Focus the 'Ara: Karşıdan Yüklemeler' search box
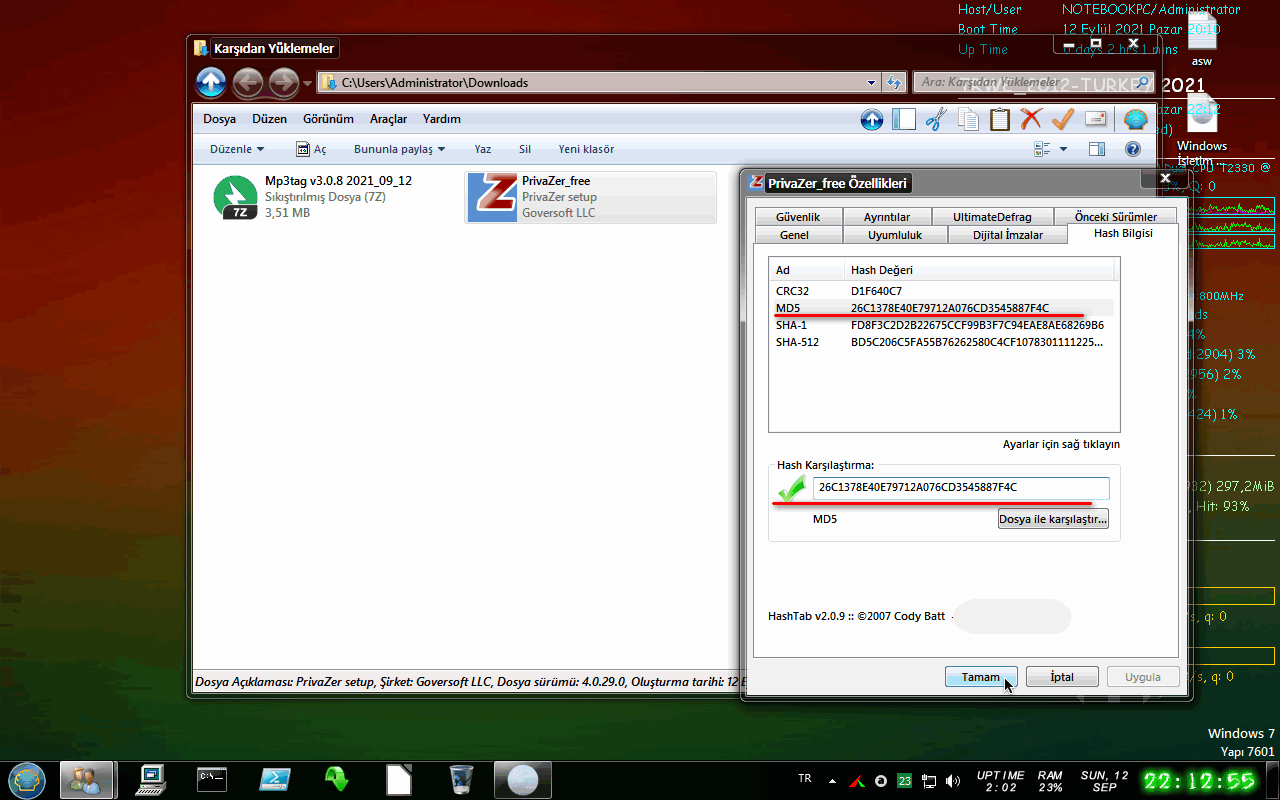The width and height of the screenshot is (1280, 800). pyautogui.click(x=1035, y=83)
